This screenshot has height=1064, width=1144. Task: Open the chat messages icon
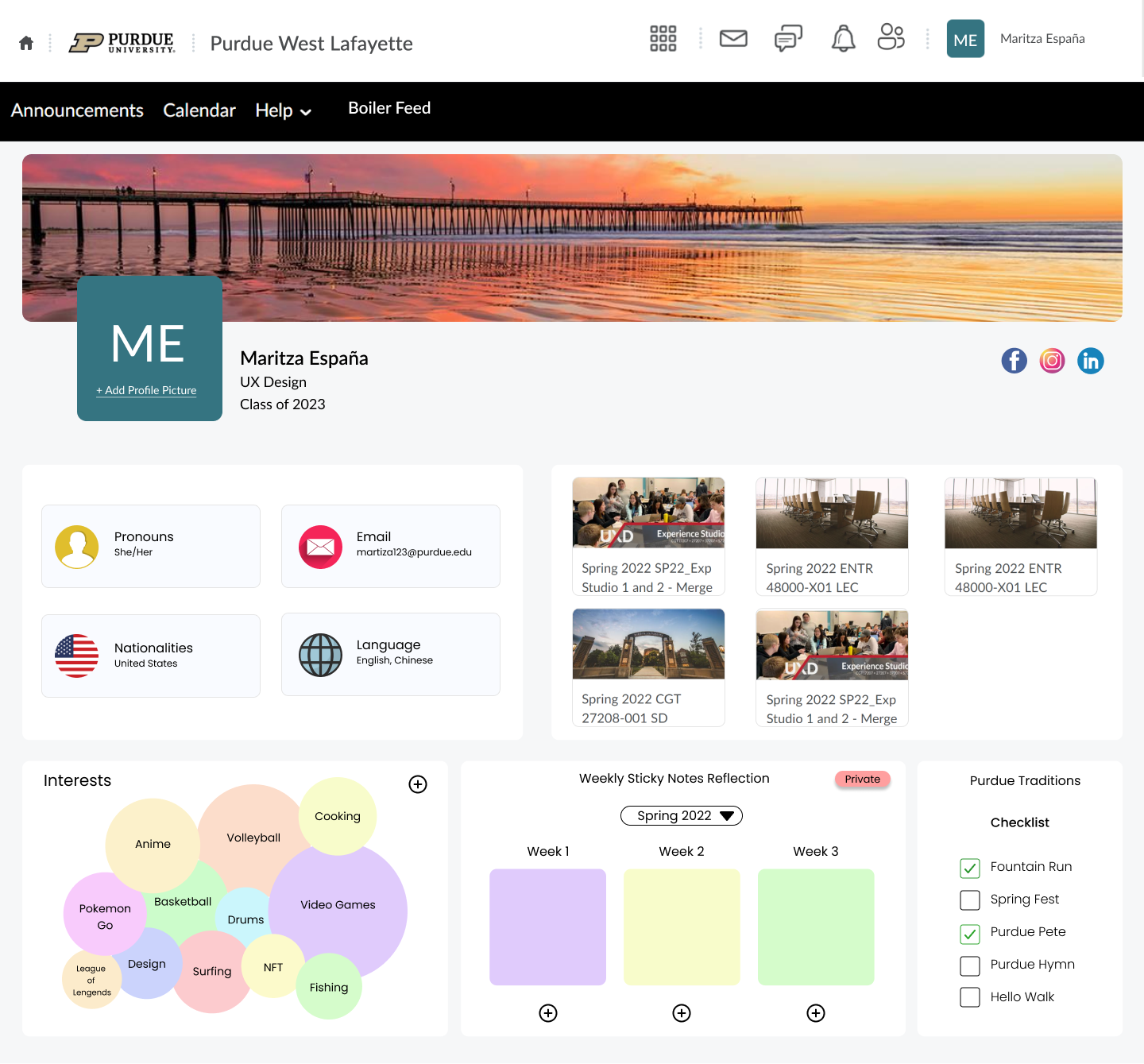point(788,38)
